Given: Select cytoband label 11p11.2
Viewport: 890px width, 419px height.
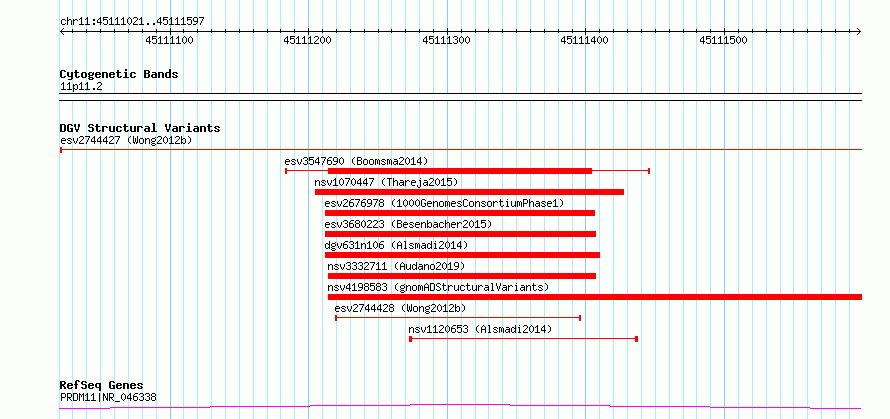Looking at the screenshot, I should pos(81,87).
